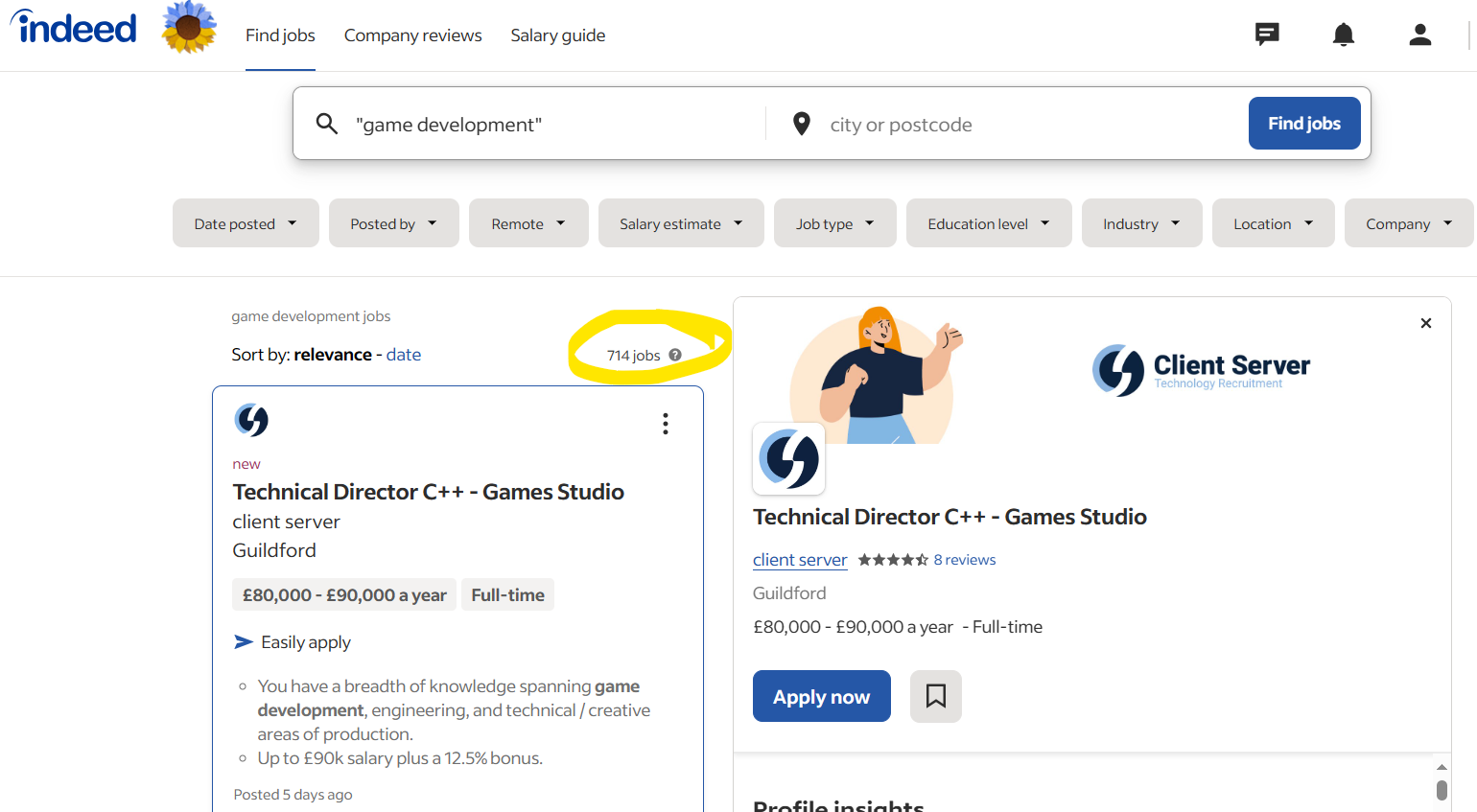Screen dimensions: 1477x812
Task: Sort results by date
Action: point(404,355)
